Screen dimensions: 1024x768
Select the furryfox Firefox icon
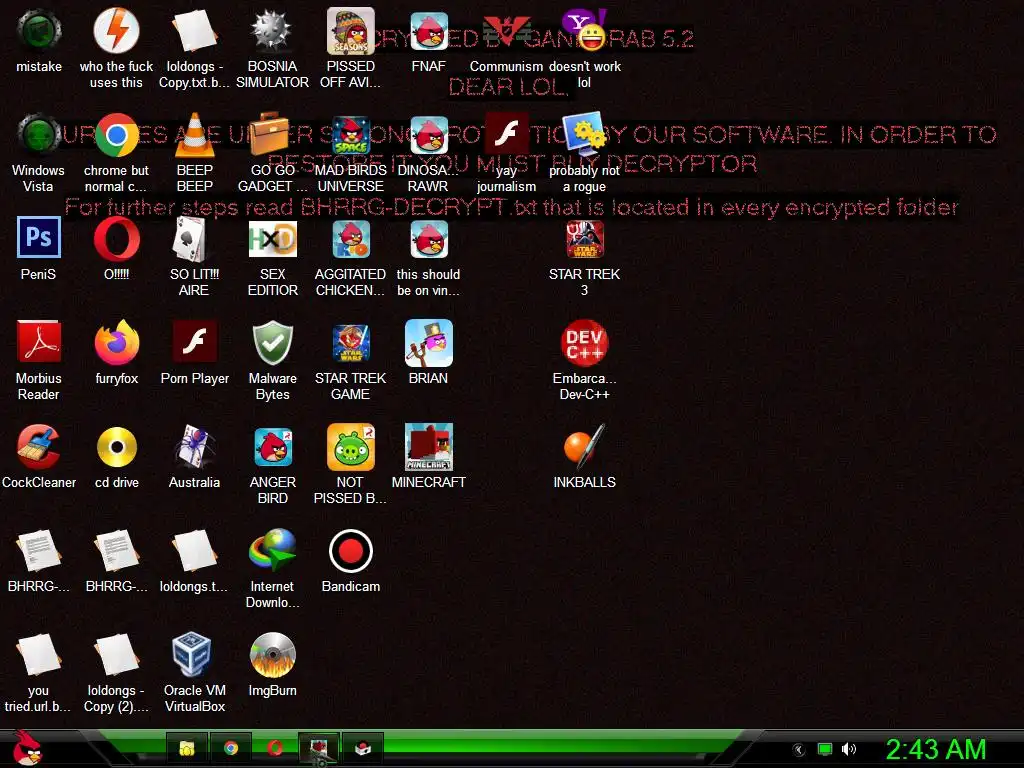[116, 343]
